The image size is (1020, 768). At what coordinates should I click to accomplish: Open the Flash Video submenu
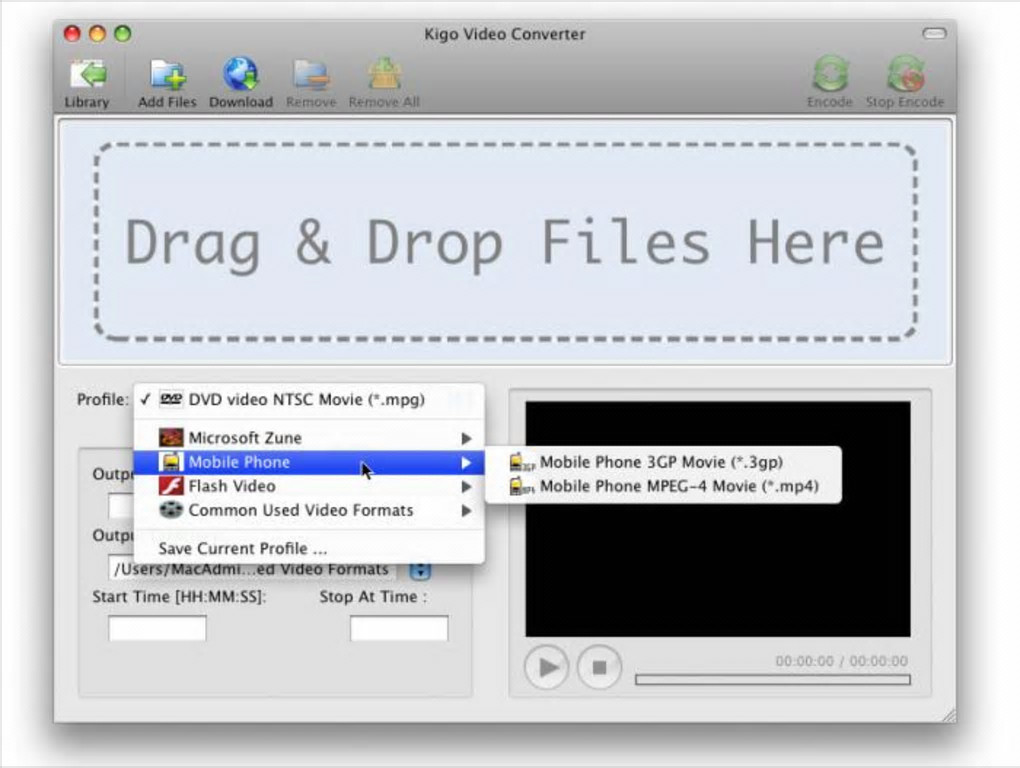point(309,486)
